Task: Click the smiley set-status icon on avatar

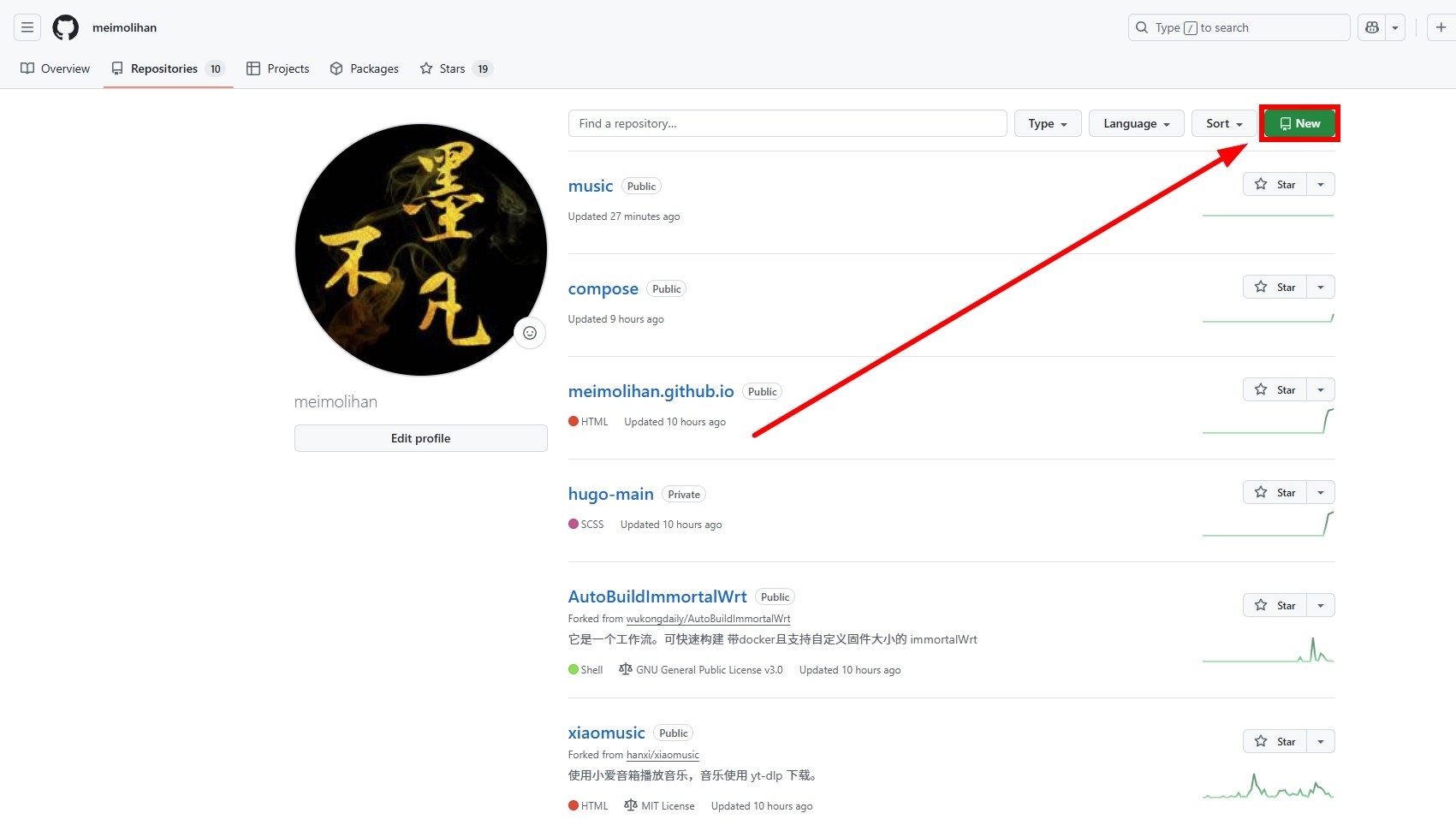Action: click(530, 333)
